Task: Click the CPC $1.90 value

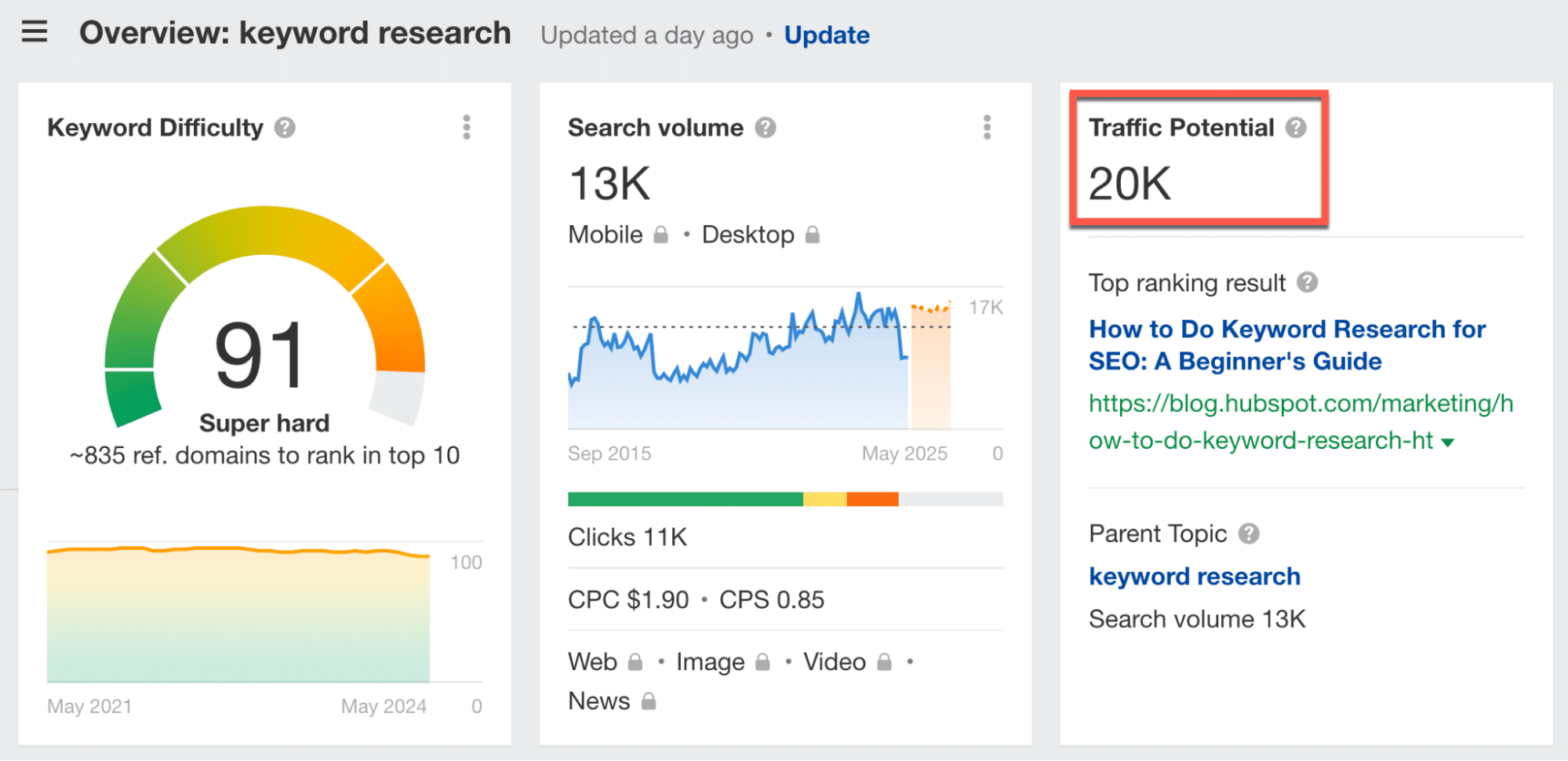Action: pos(628,599)
